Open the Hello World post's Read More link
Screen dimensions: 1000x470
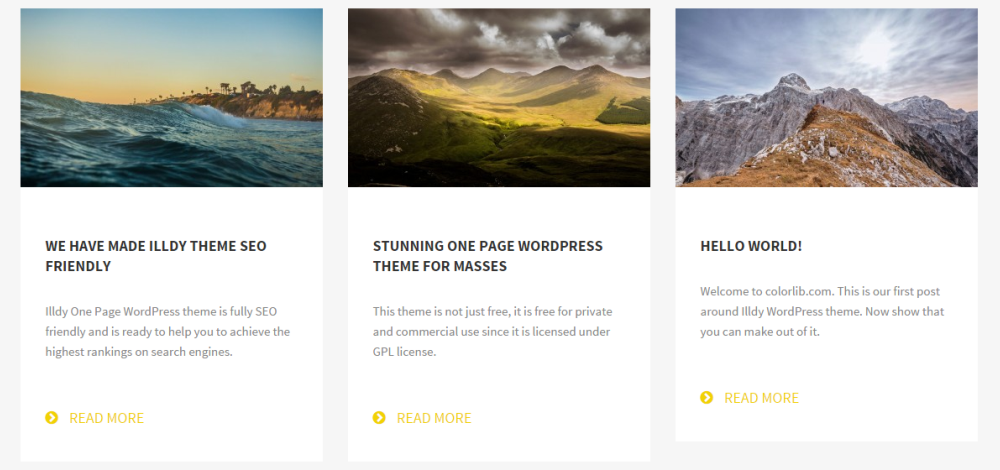[x=761, y=398]
